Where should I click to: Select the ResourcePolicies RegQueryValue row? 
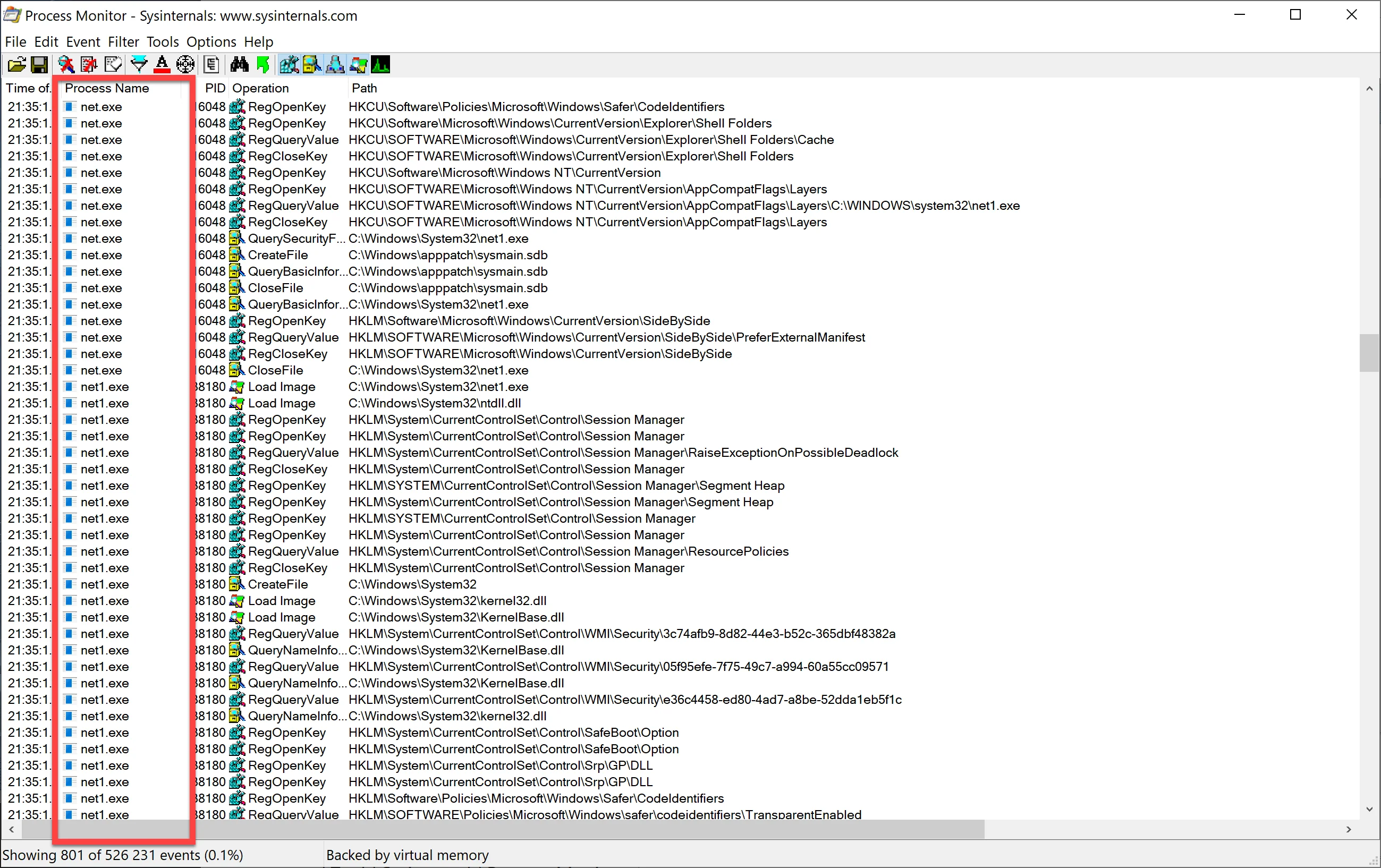click(x=681, y=551)
